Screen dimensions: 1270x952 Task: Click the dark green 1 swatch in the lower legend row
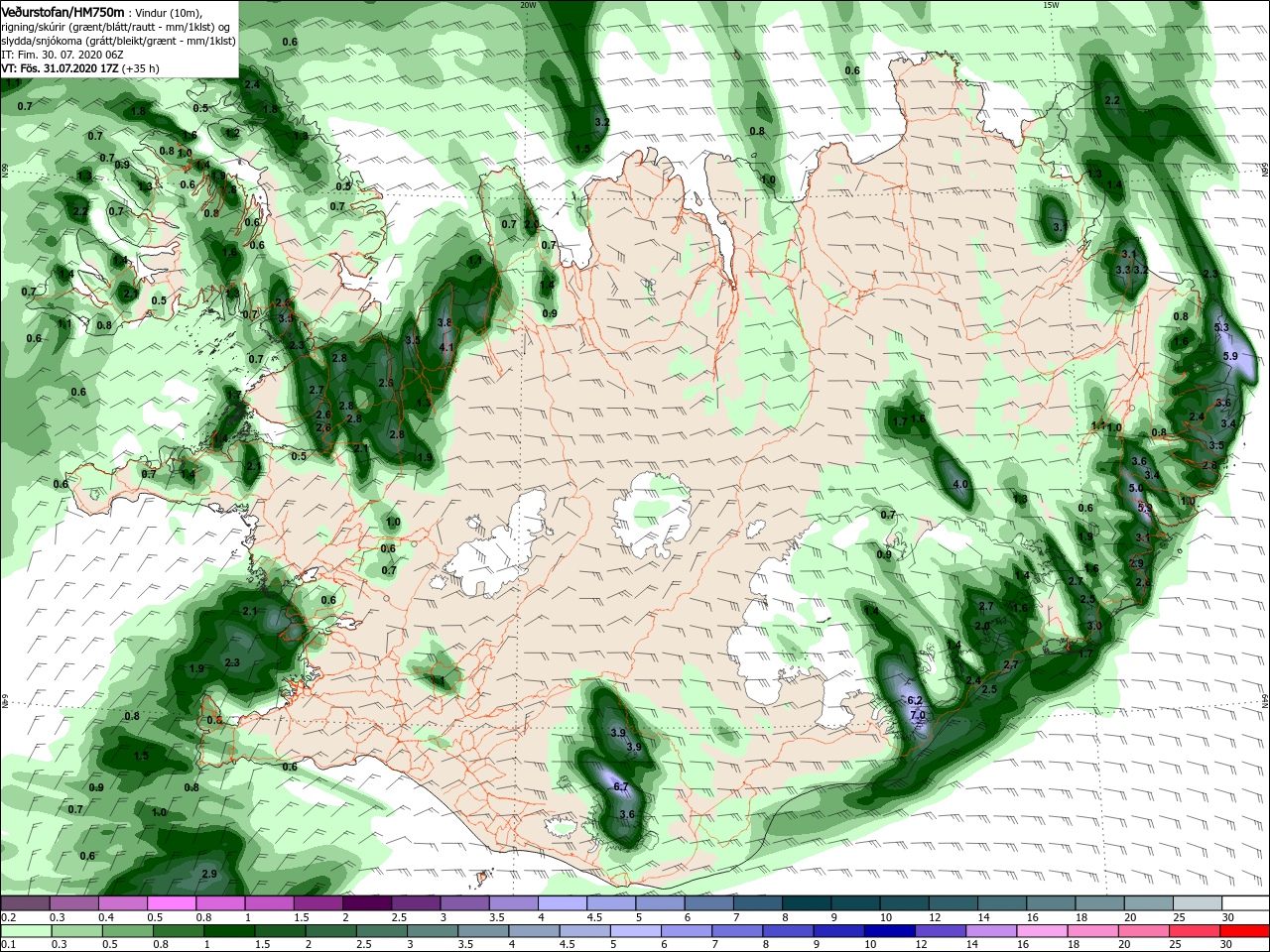(x=229, y=931)
